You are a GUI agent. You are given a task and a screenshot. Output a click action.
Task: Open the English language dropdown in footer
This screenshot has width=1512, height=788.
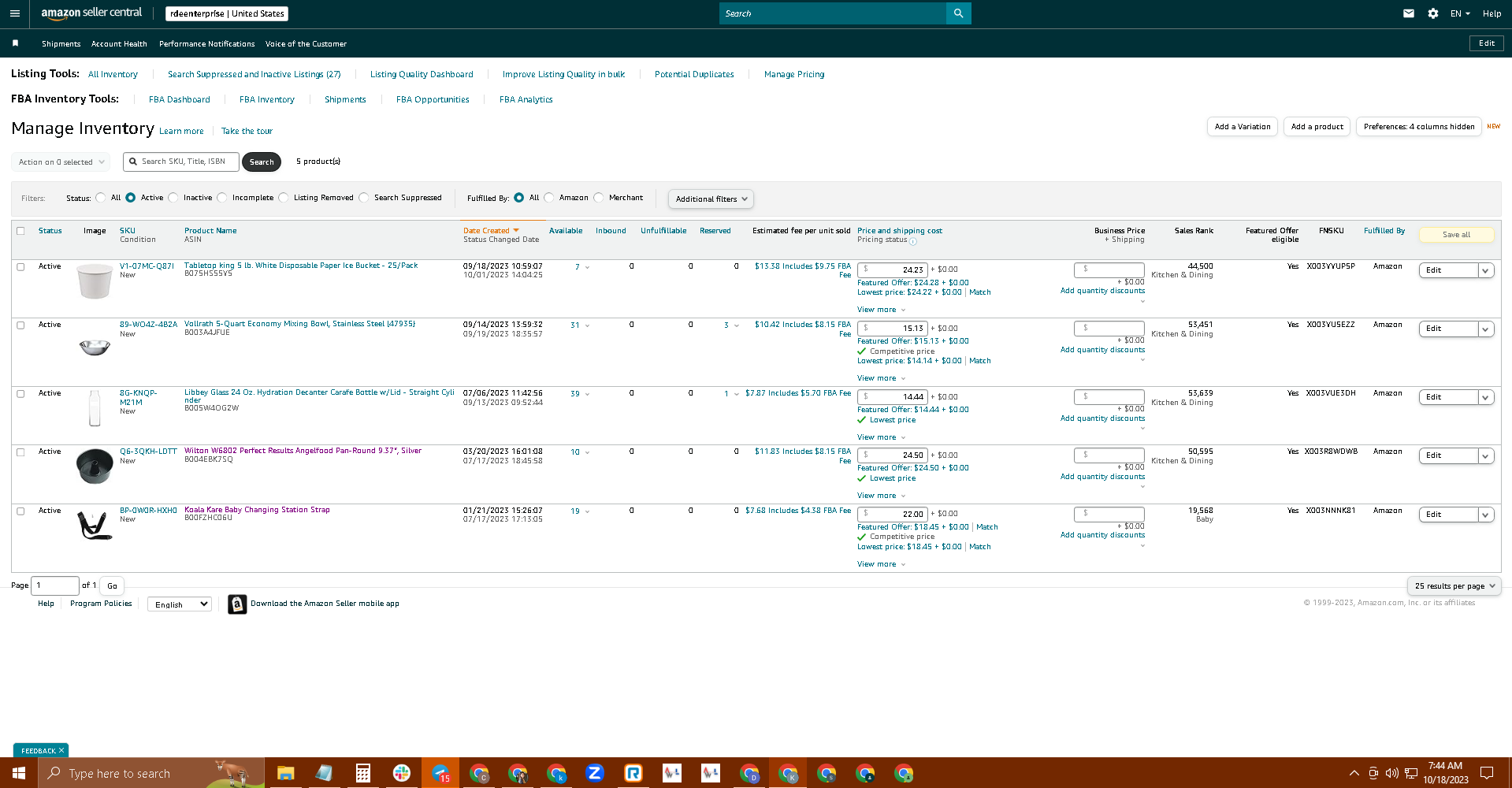[180, 604]
